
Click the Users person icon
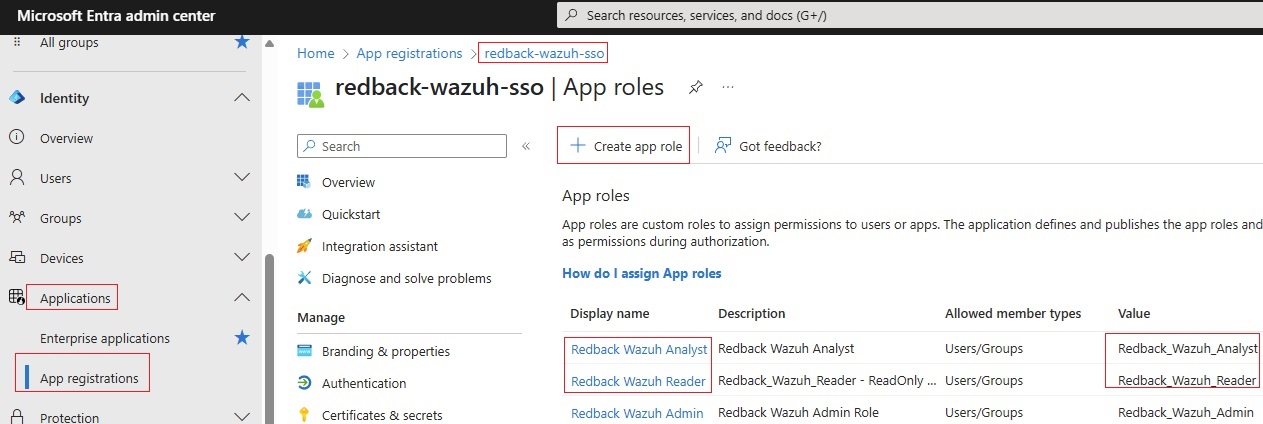16,178
